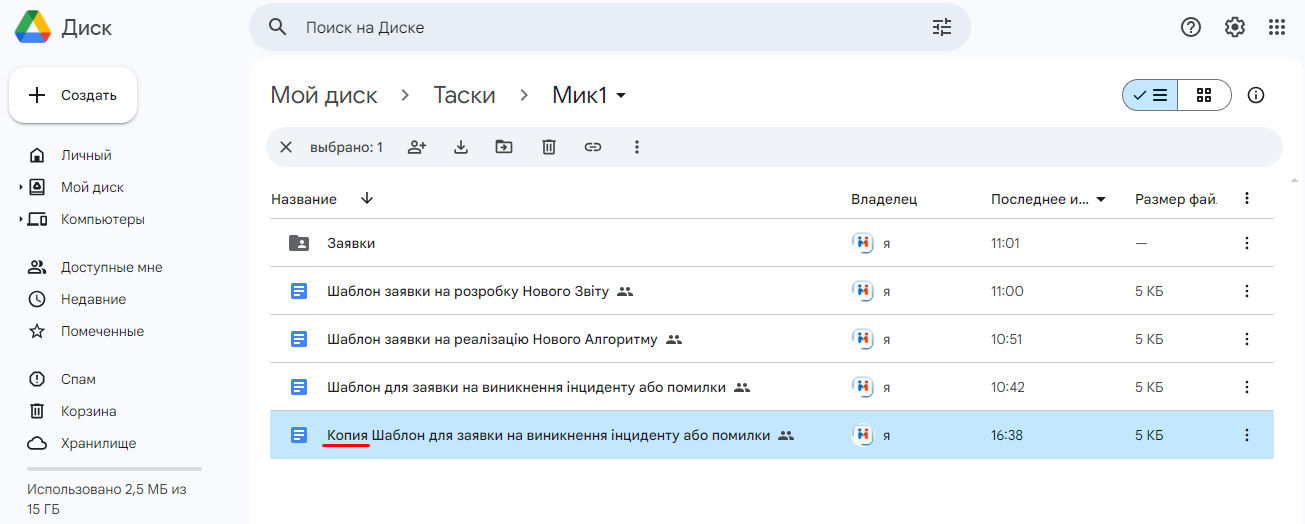1305x524 pixels.
Task: Click the Поиск на Диске field
Action: 600,27
